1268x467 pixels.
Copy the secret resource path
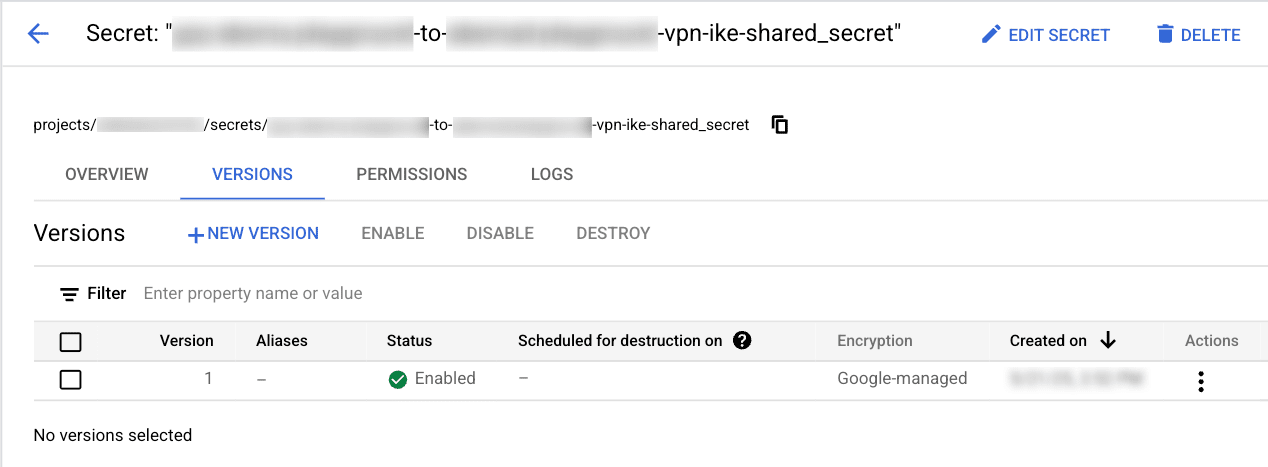(780, 125)
